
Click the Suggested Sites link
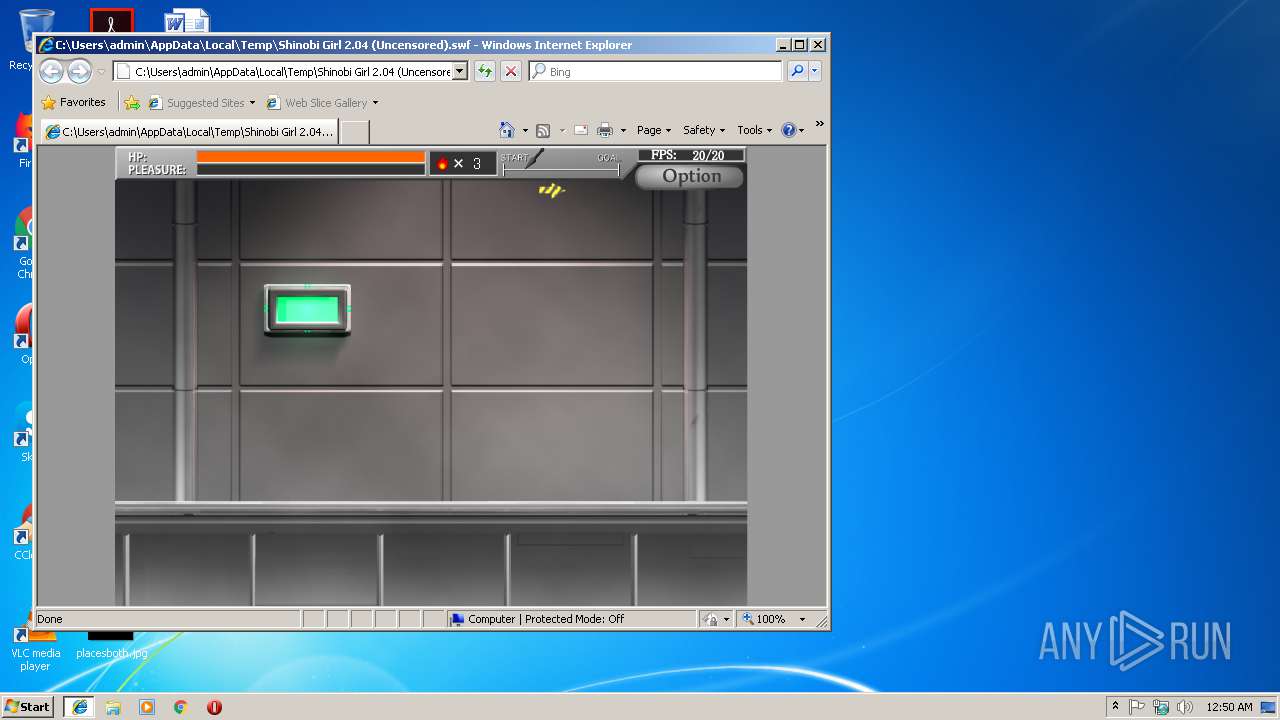[205, 103]
